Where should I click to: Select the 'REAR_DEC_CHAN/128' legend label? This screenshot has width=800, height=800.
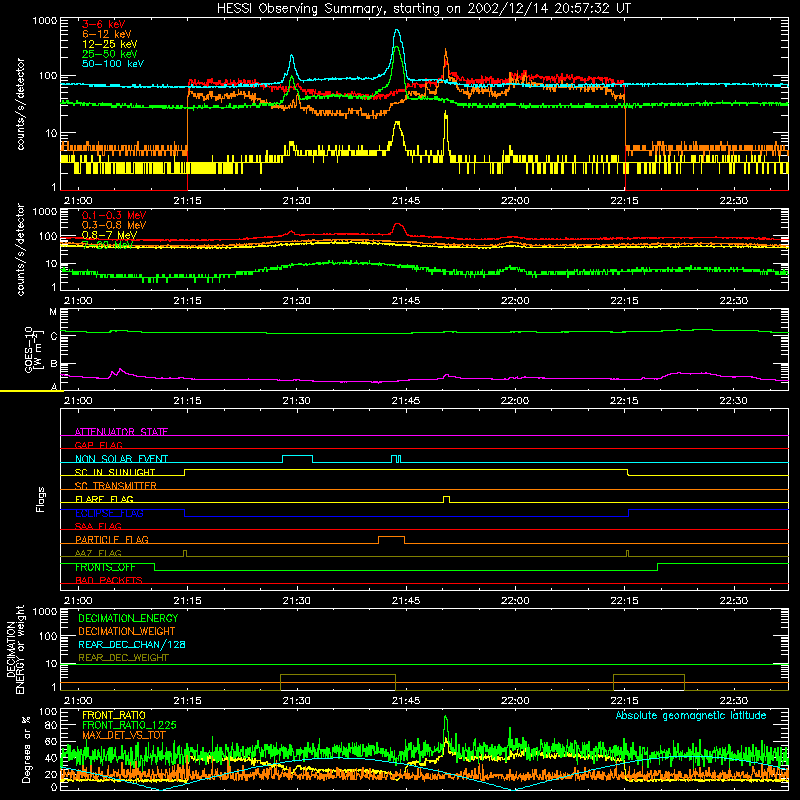[x=132, y=644]
